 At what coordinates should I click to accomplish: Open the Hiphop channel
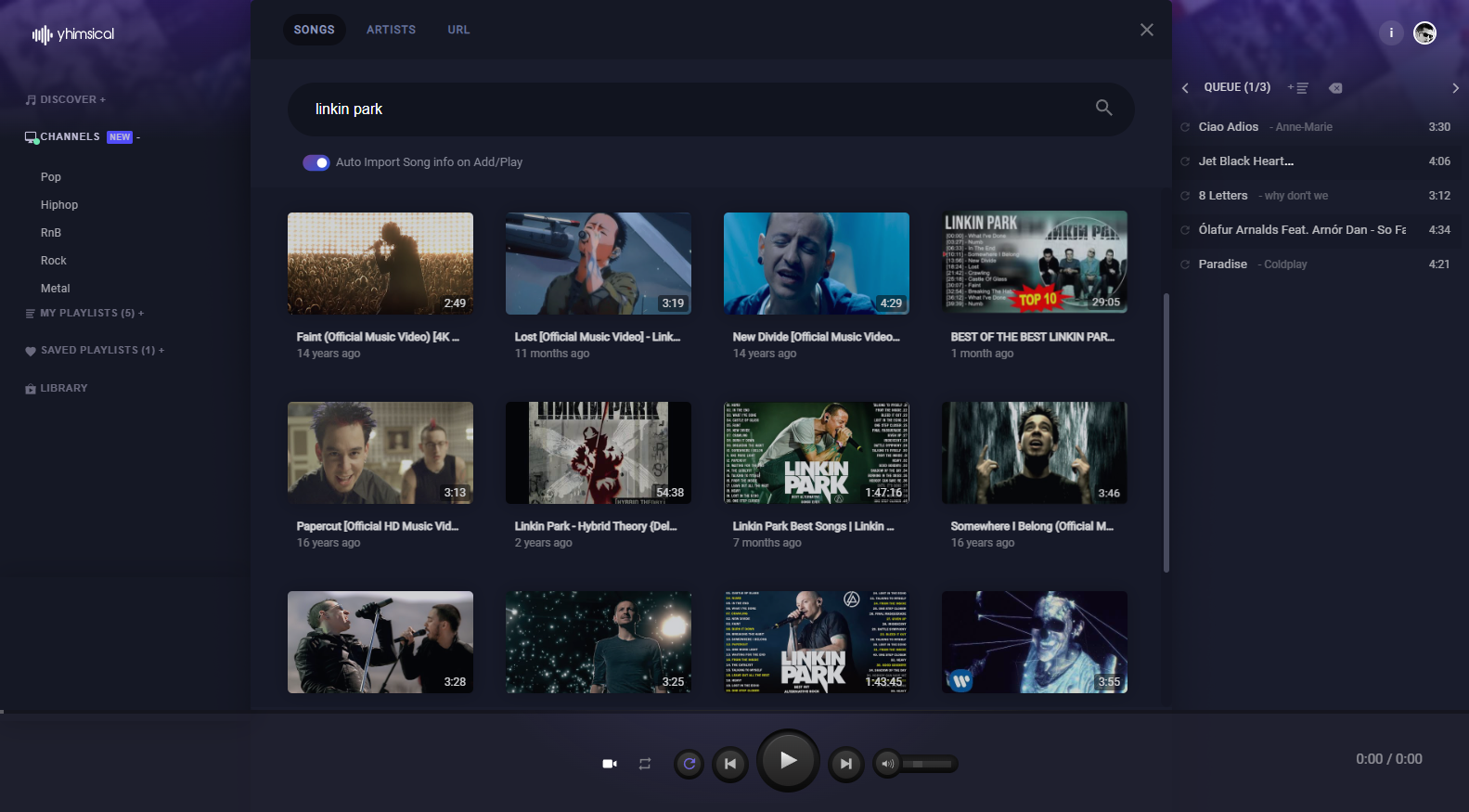(x=59, y=205)
